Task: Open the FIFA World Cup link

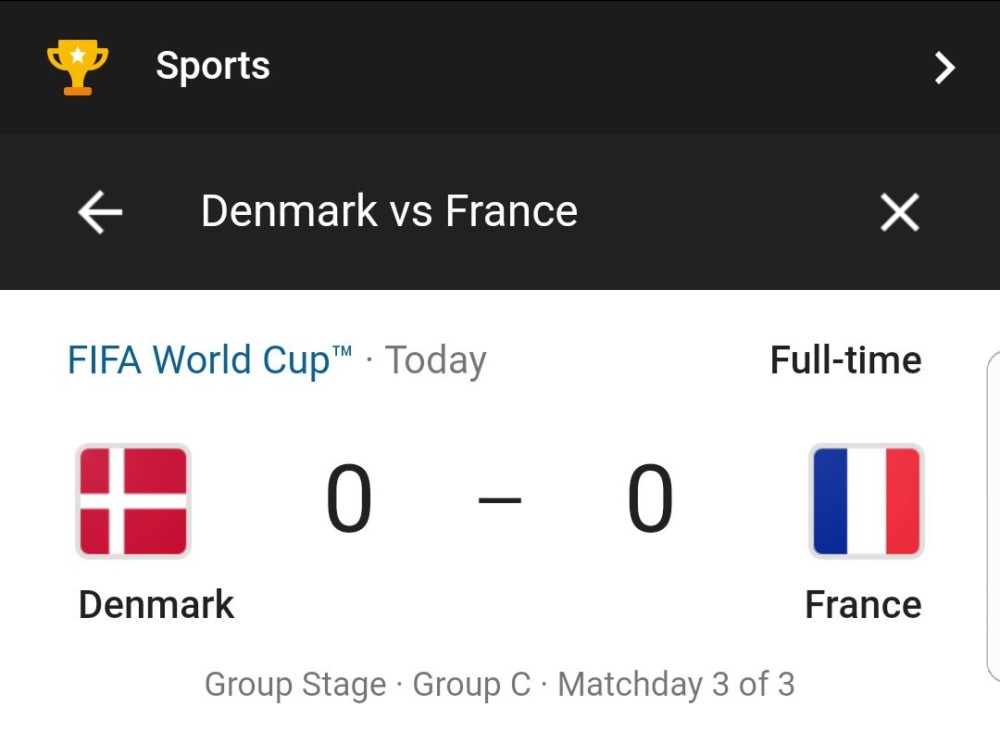Action: click(x=210, y=360)
